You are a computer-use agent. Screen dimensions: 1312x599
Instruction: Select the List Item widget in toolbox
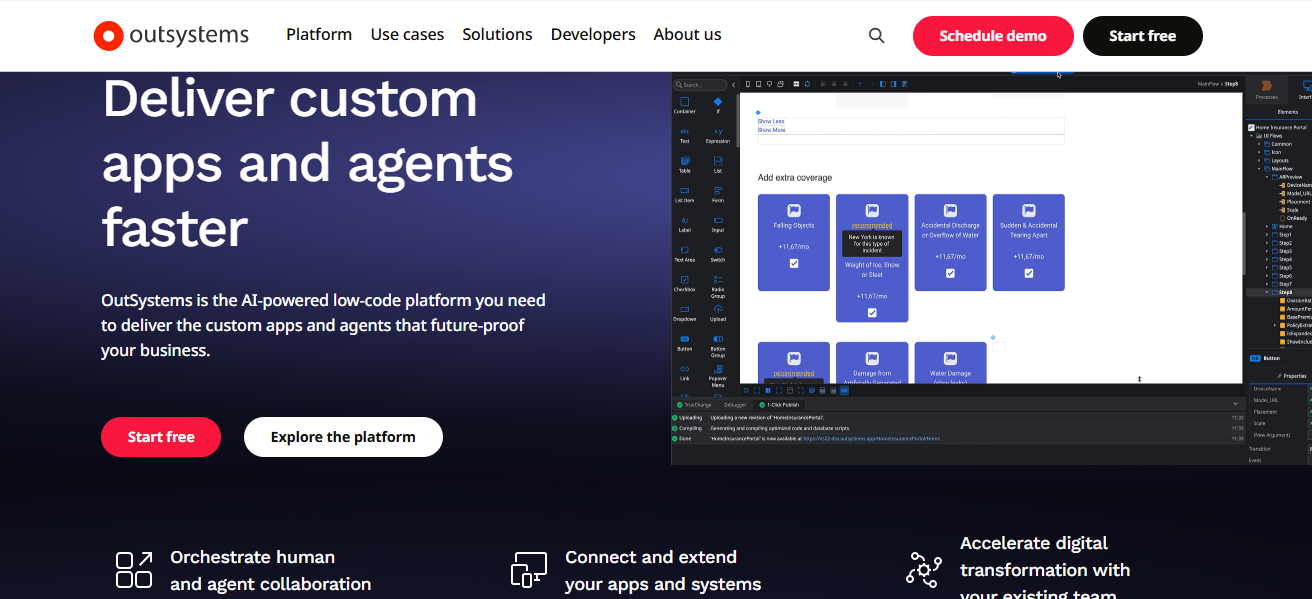(685, 194)
